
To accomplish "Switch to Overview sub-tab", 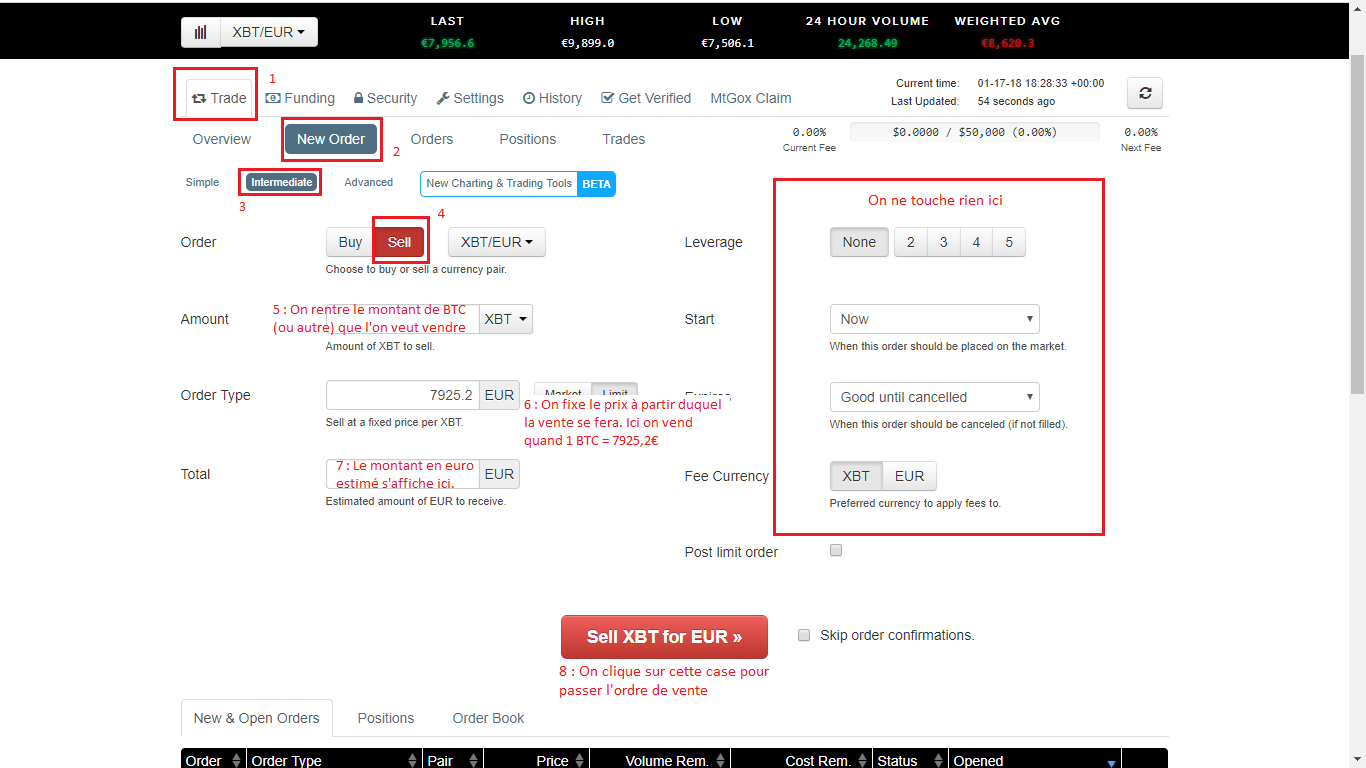I will point(222,139).
